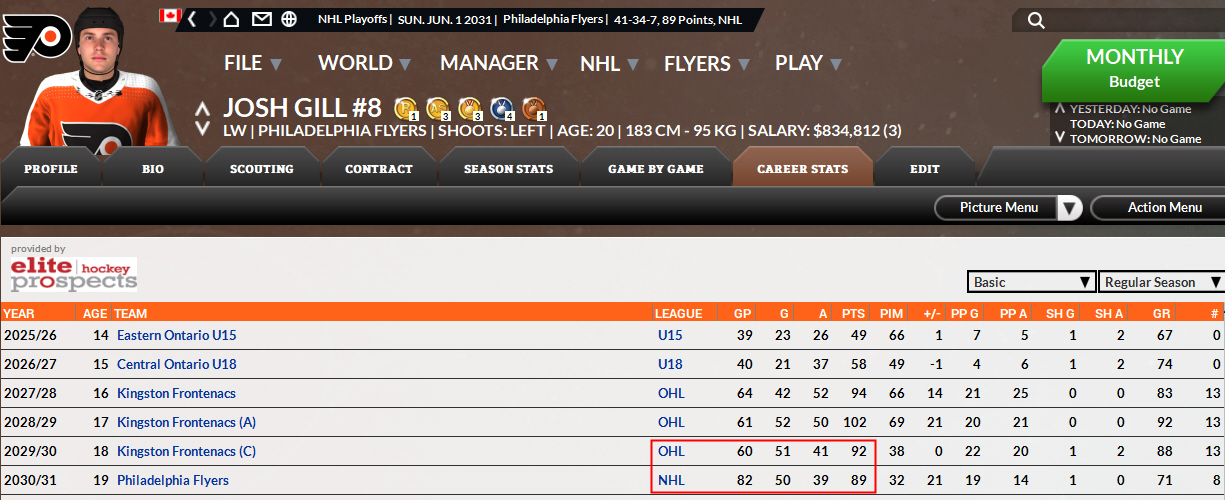The height and width of the screenshot is (500, 1225).
Task: Go to next player with down arrow
Action: tap(202, 129)
